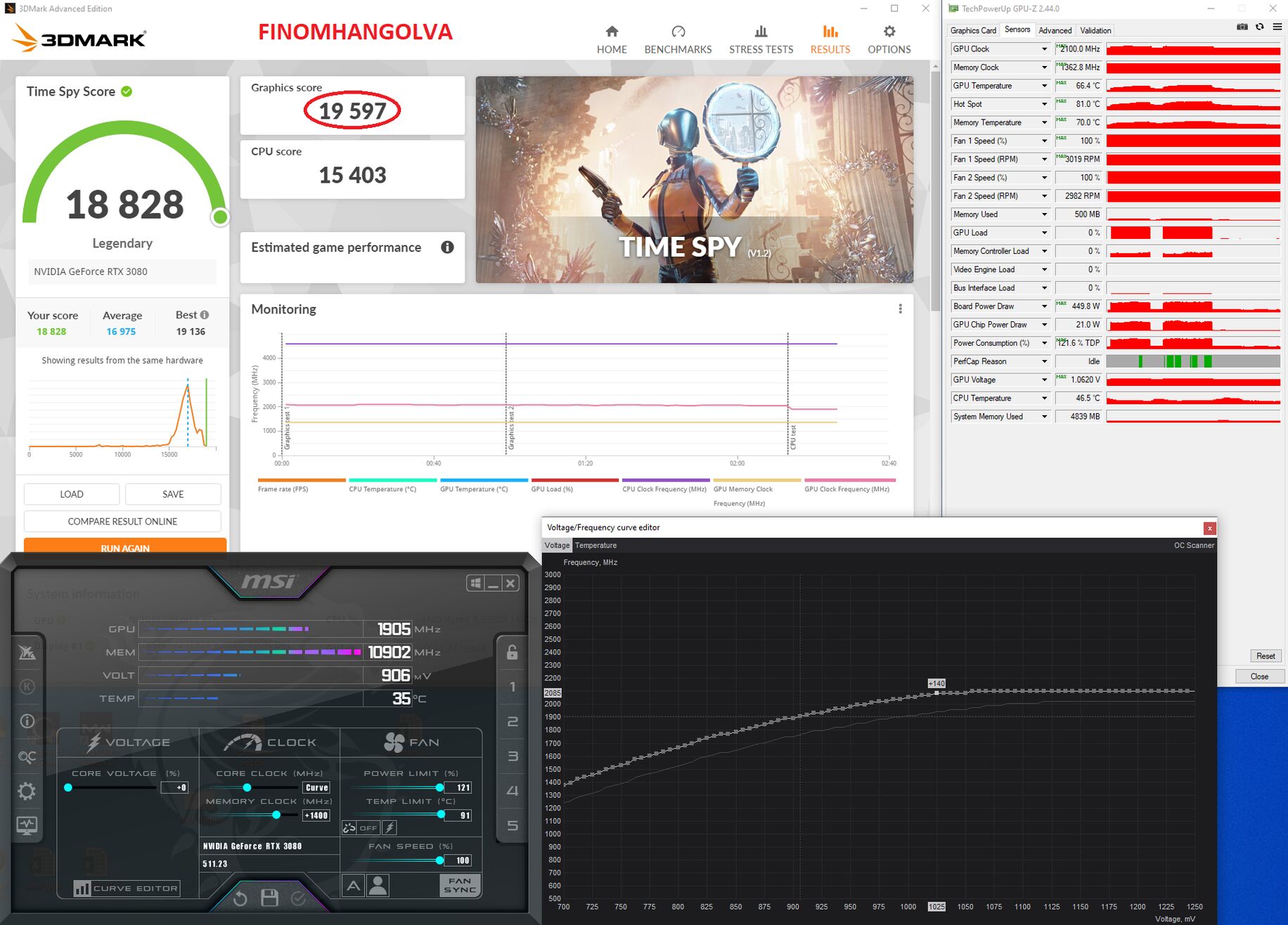Open the Kombustor K icon in Afterburner

tap(27, 687)
